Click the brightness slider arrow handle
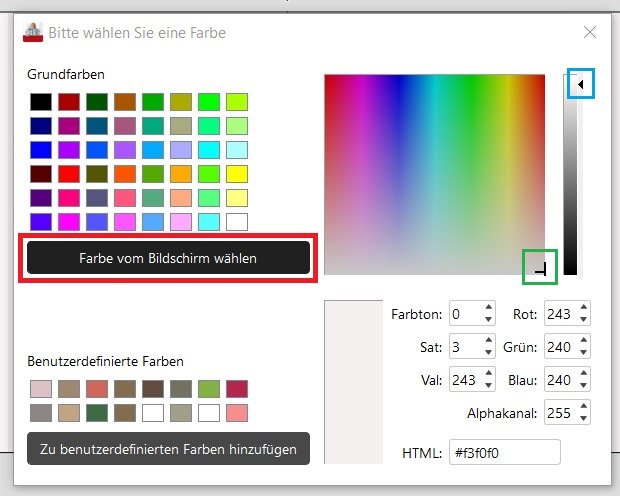This screenshot has height=496, width=620. (580, 84)
